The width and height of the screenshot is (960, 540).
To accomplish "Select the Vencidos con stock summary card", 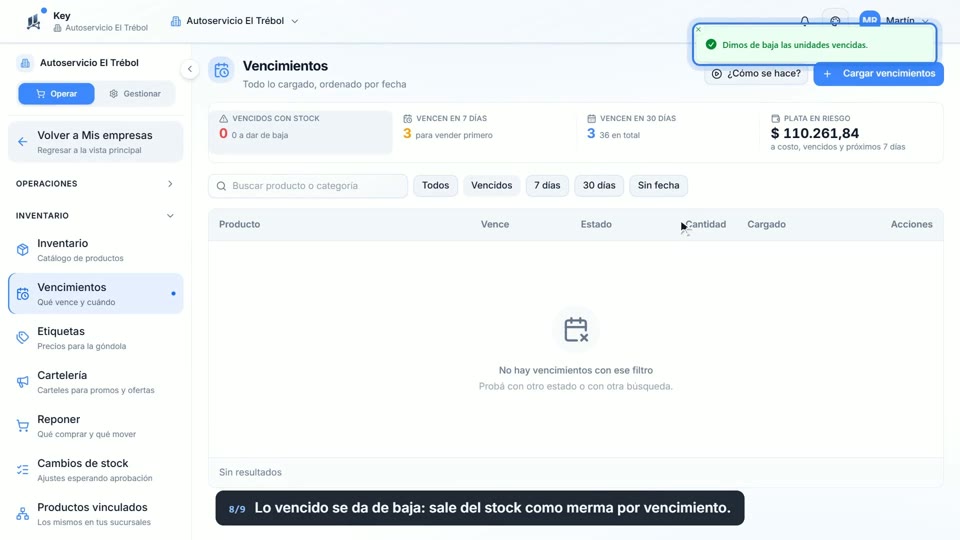I will coord(301,131).
